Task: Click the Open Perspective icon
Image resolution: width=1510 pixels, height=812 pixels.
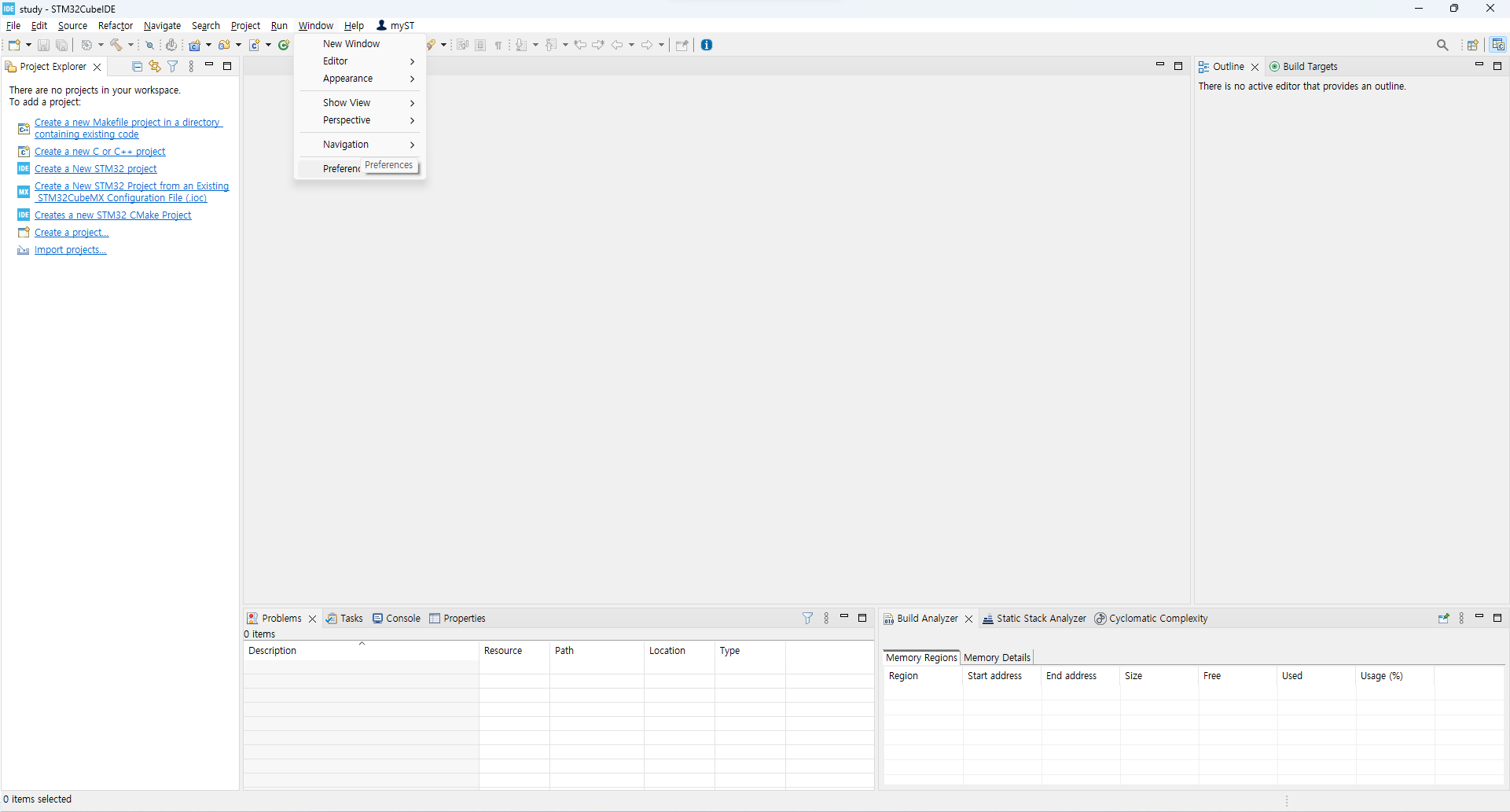Action: tap(1473, 45)
